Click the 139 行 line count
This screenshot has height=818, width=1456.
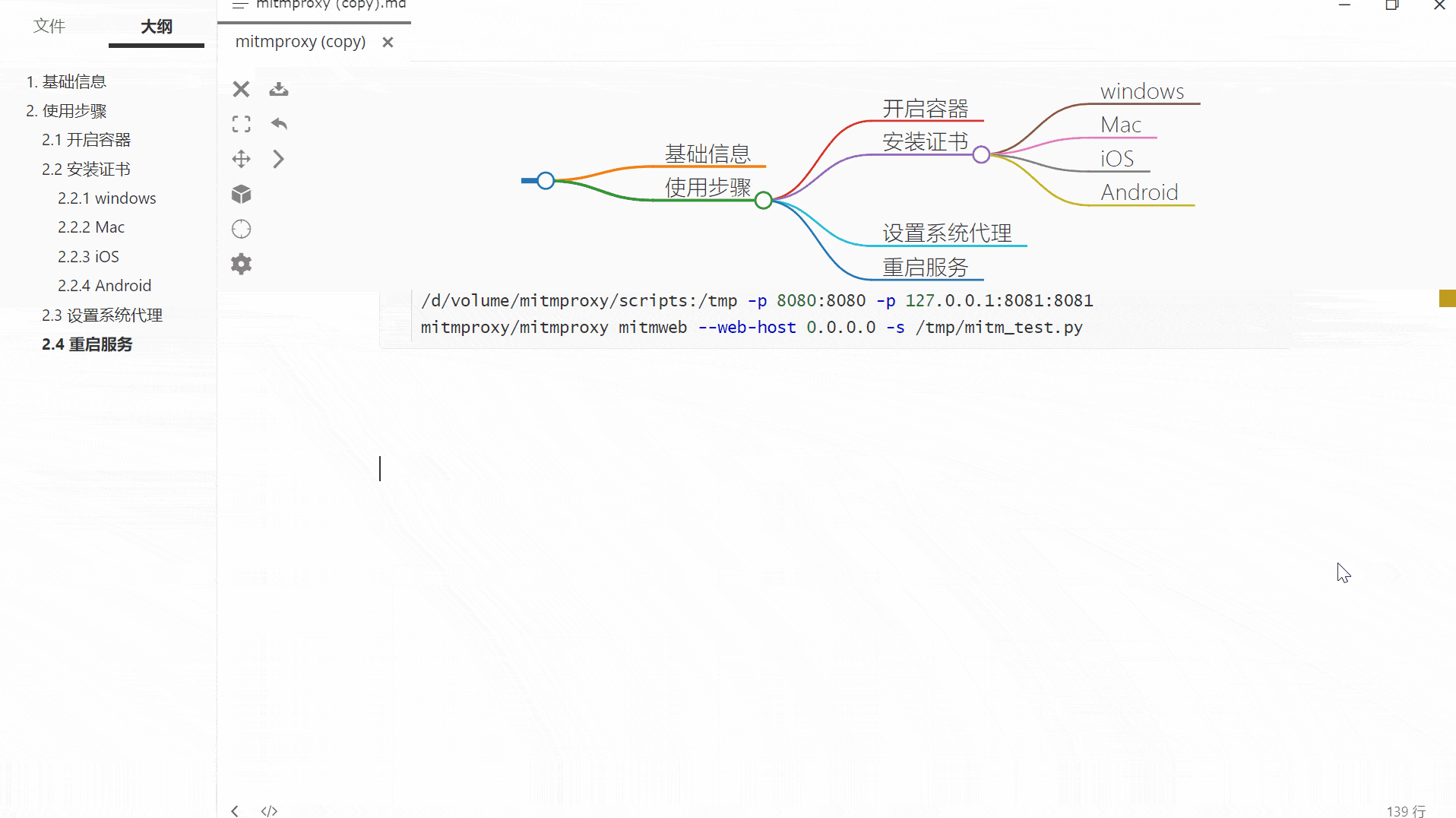(1406, 811)
